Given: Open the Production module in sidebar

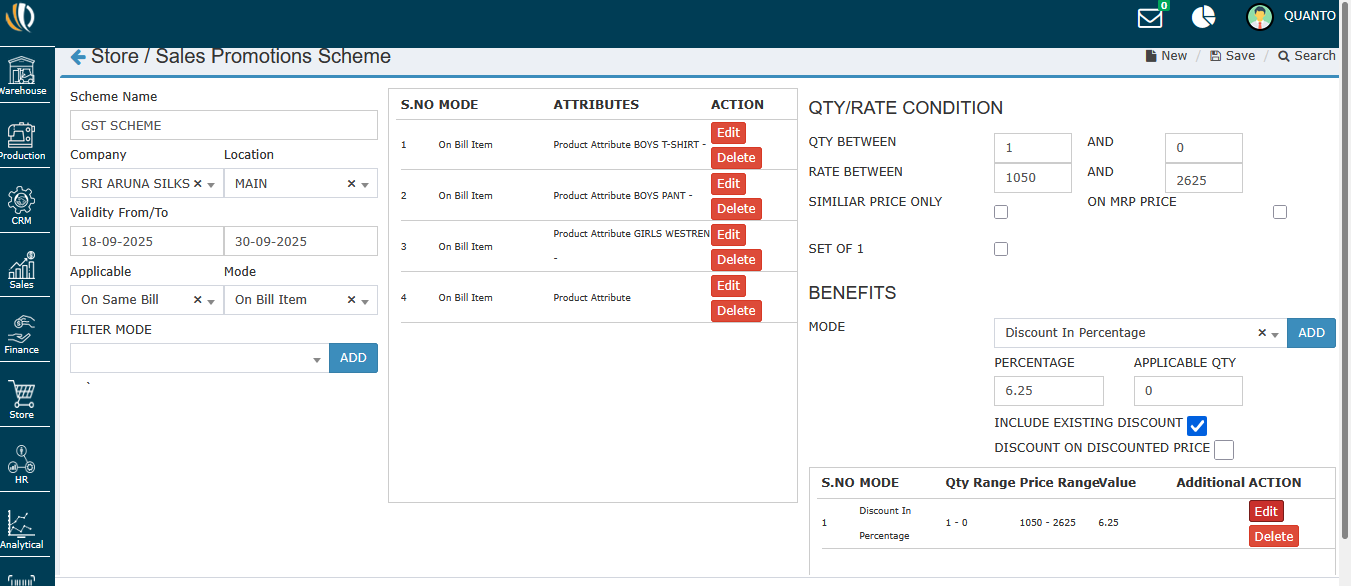Looking at the screenshot, I should tap(22, 141).
